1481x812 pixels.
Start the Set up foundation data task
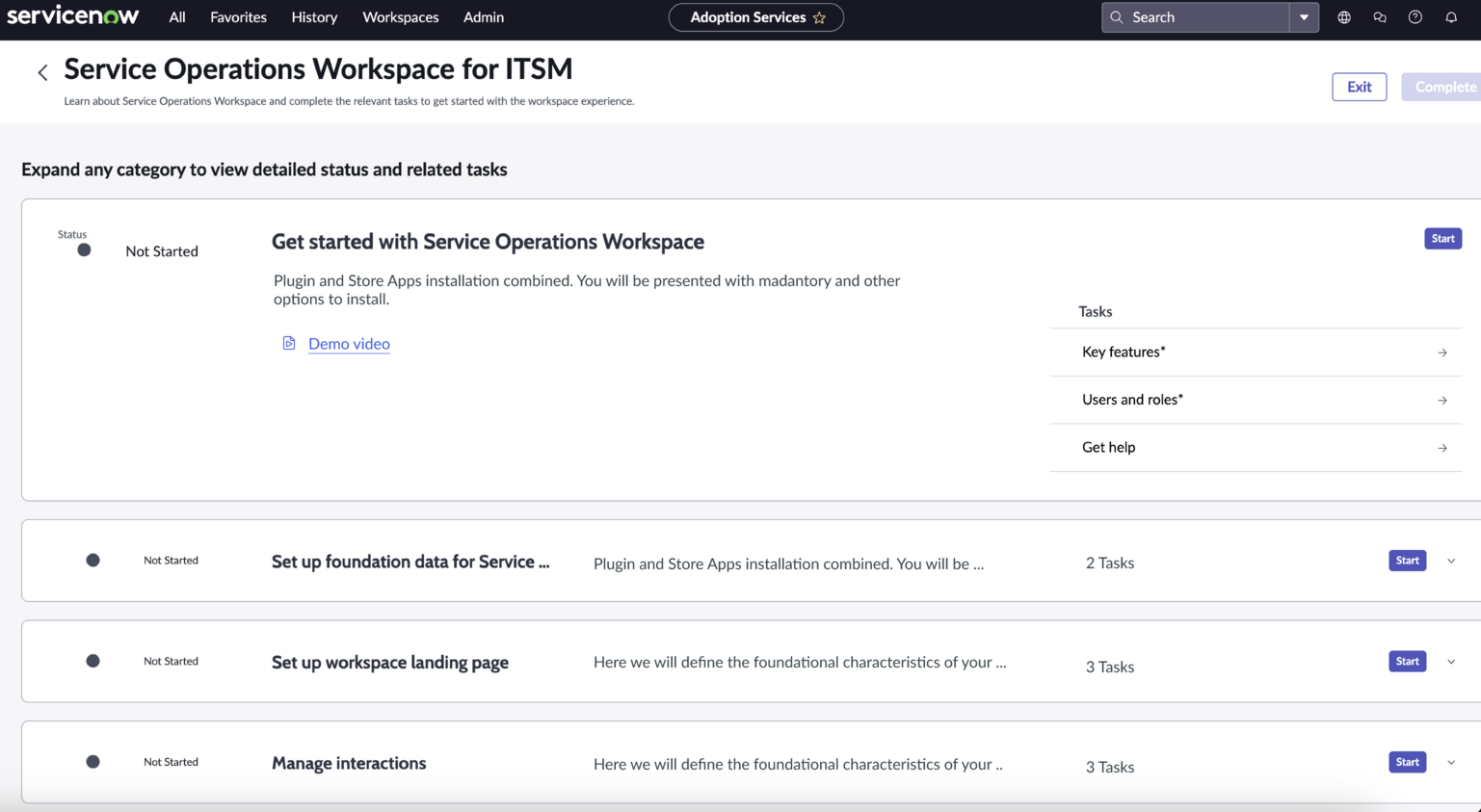(1407, 561)
